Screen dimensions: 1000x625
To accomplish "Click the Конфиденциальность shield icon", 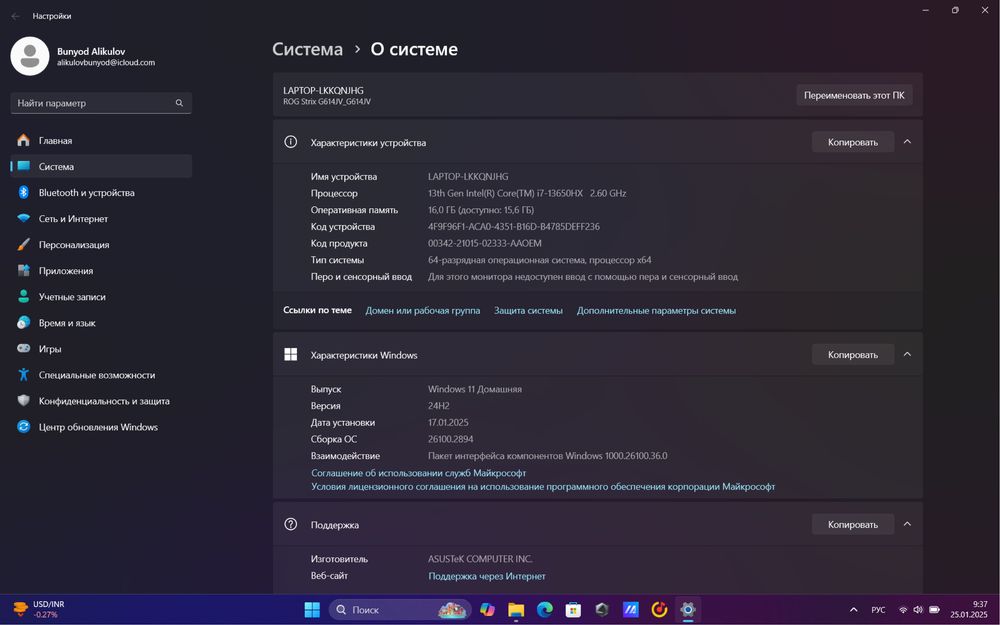I will (x=24, y=401).
